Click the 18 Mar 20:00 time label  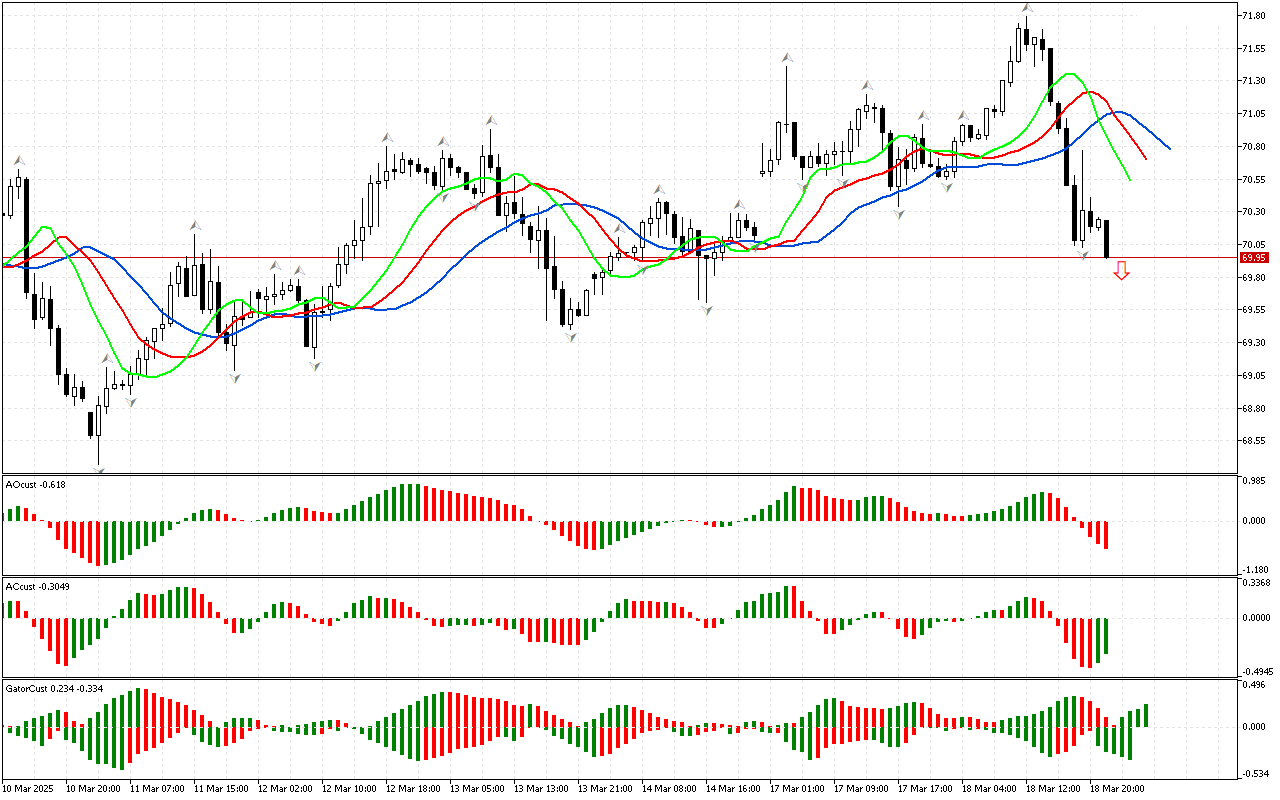[x=1117, y=789]
